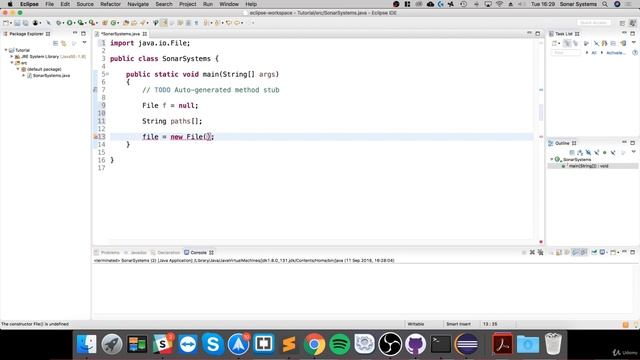
Task: Open Eclipse Source menu
Action: coord(85,4)
